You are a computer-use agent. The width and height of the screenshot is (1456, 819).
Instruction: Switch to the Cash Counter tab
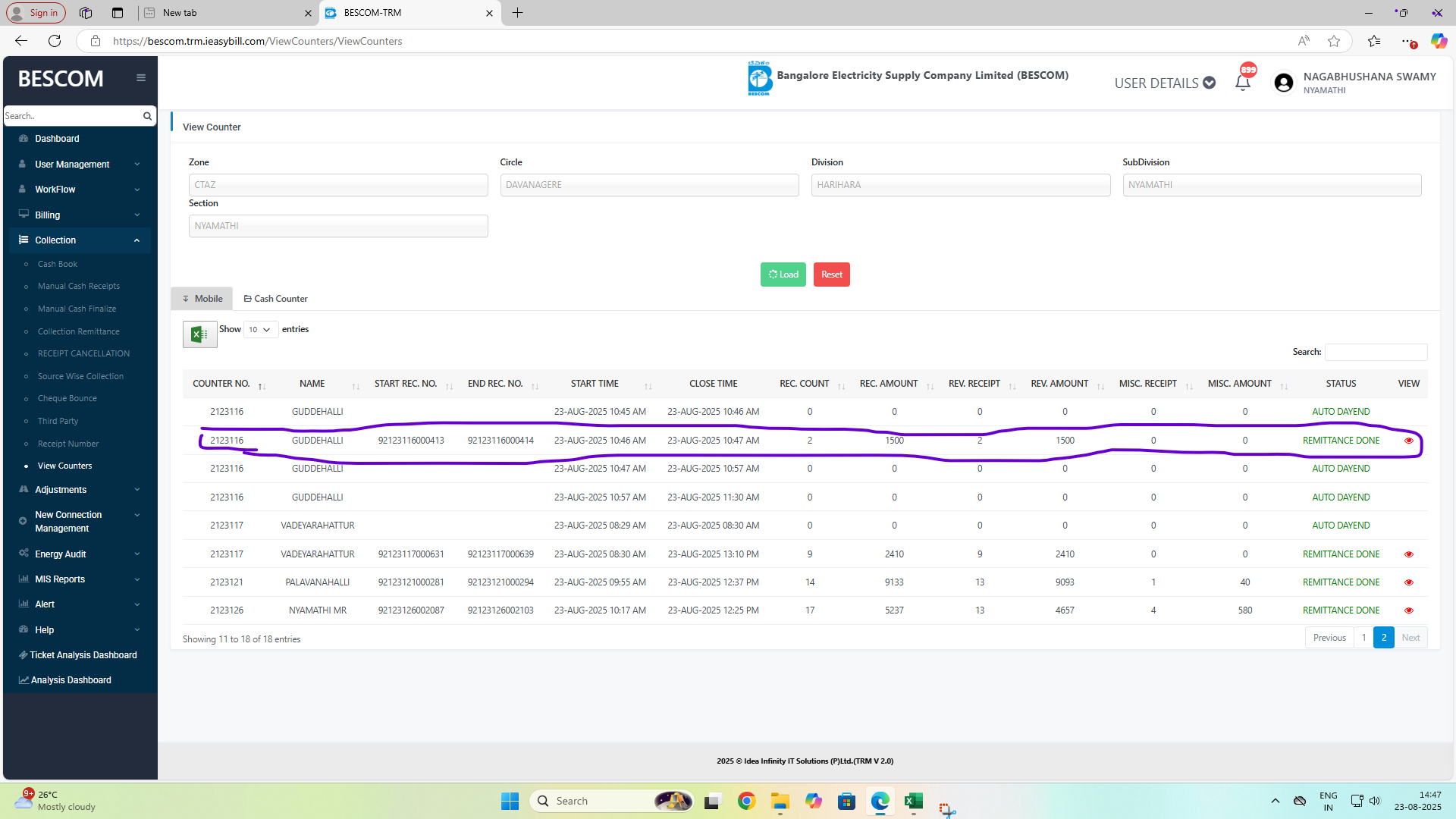click(x=275, y=299)
